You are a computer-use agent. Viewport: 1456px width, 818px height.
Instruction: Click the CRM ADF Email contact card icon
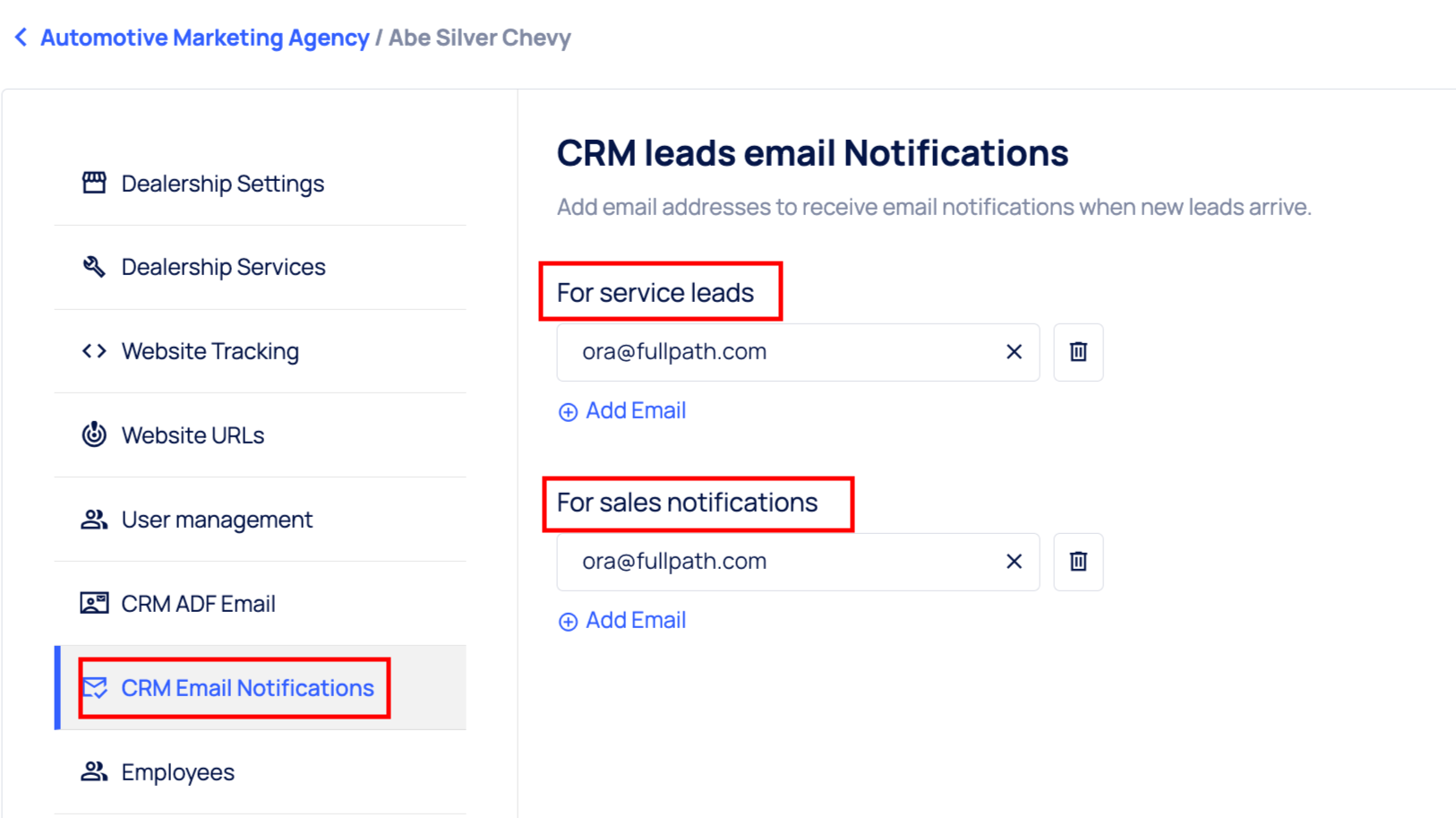[95, 602]
